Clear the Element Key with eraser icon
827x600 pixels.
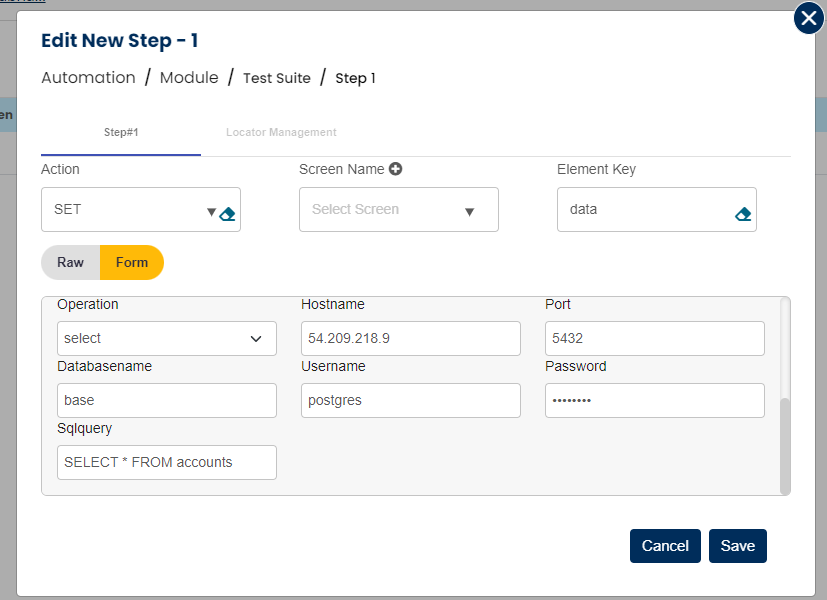(742, 214)
